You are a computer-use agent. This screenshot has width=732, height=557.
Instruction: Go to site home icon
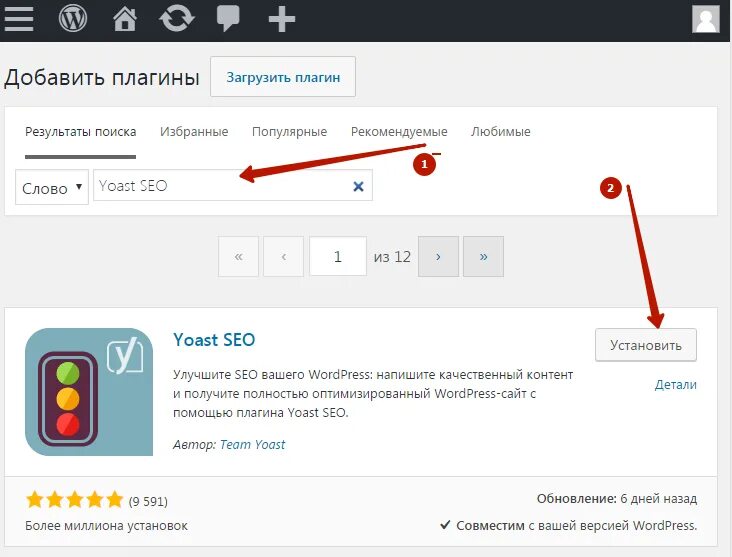(x=125, y=19)
